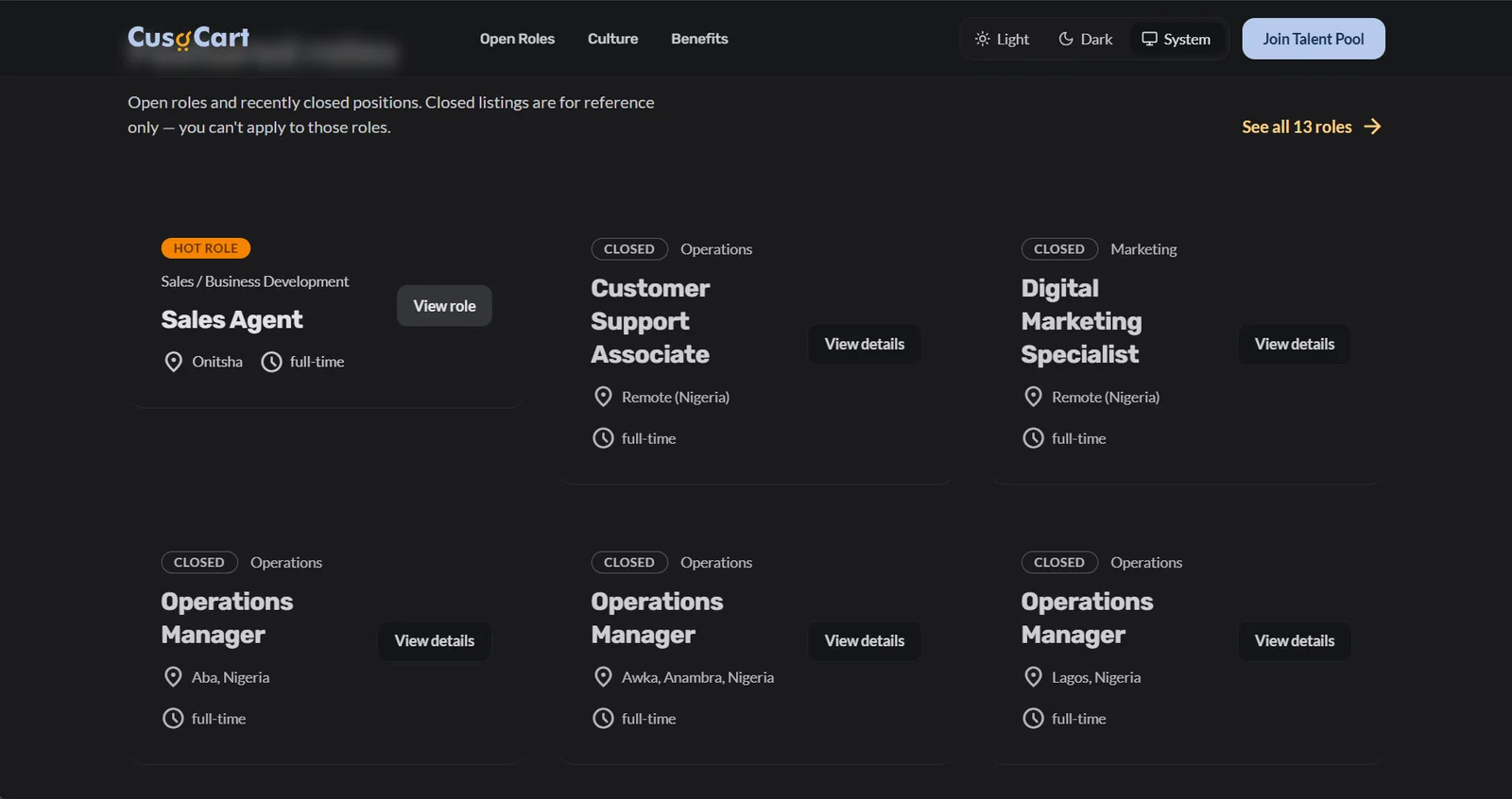View details for Digital Marketing Specialist

(1295, 345)
